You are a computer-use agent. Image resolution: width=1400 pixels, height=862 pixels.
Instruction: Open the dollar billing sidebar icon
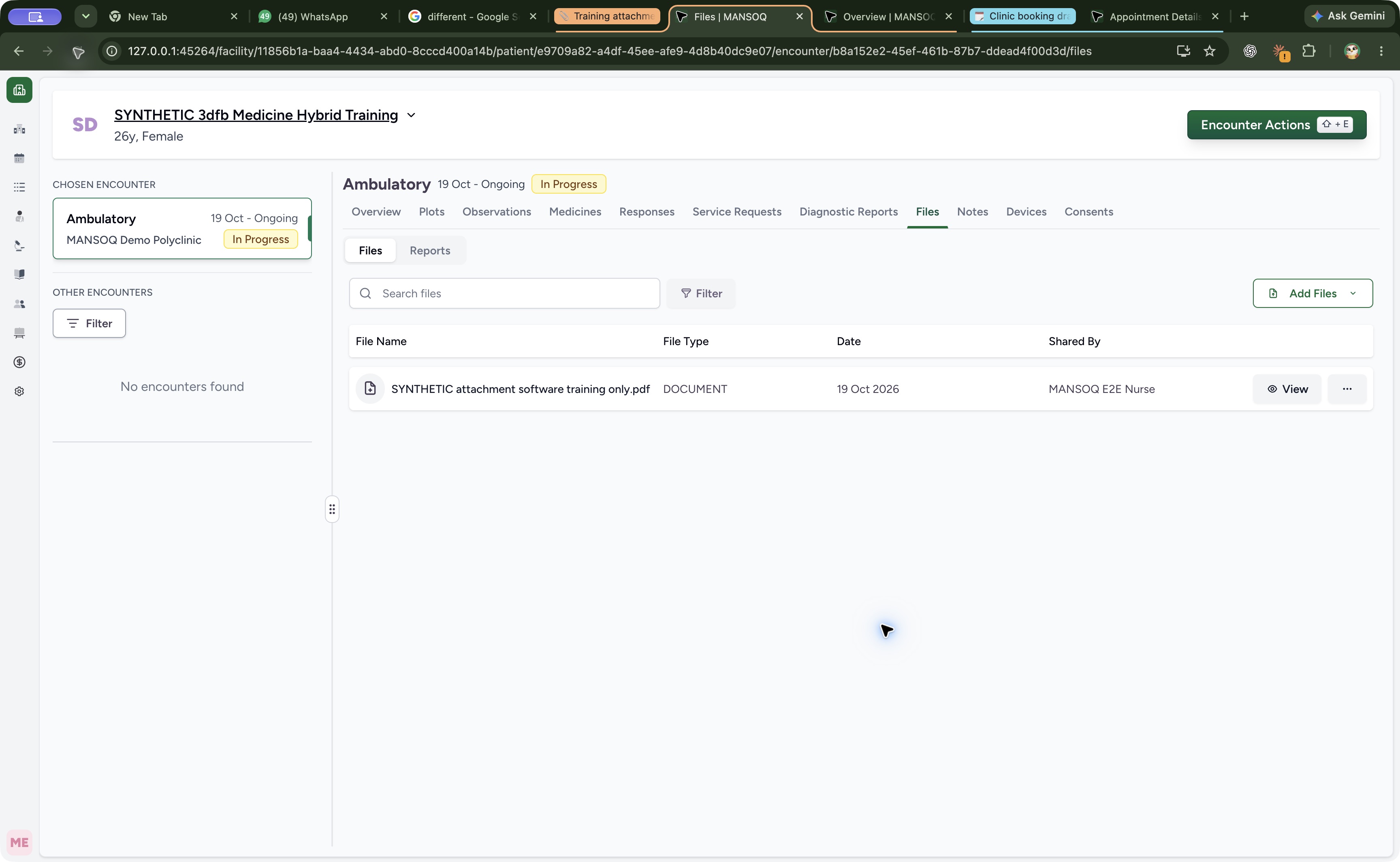coord(19,362)
